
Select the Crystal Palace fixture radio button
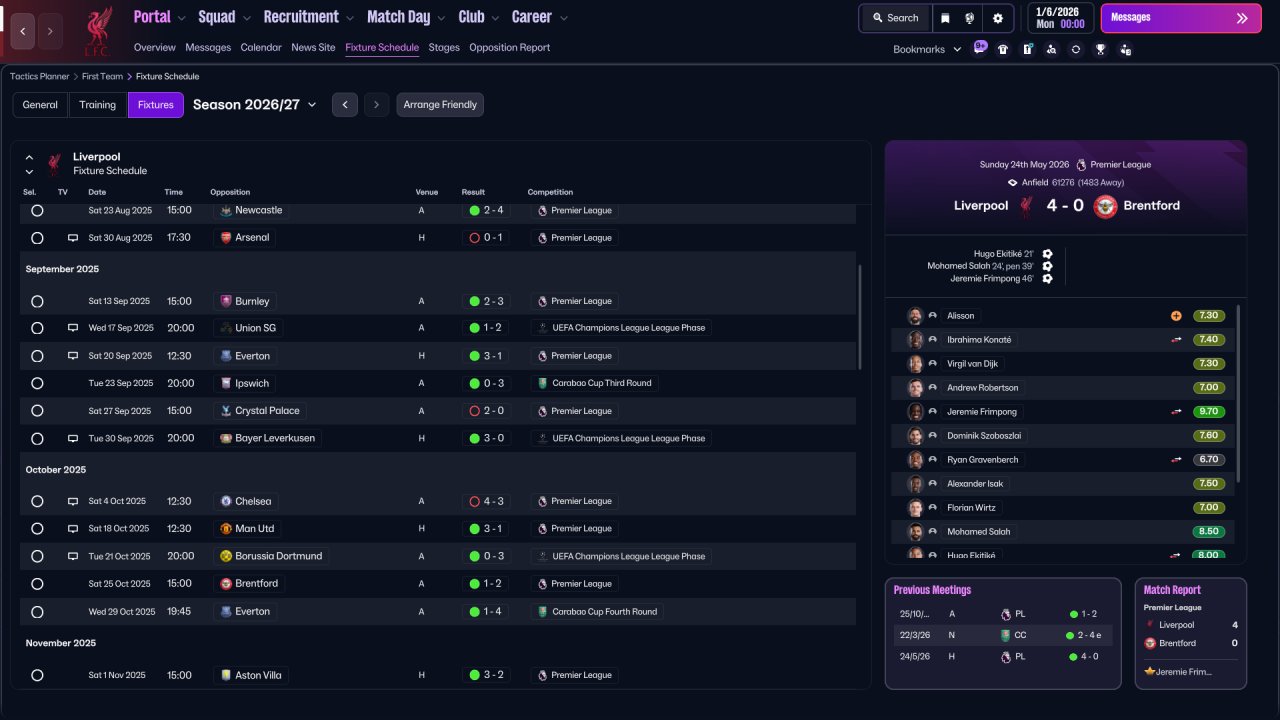click(x=37, y=411)
